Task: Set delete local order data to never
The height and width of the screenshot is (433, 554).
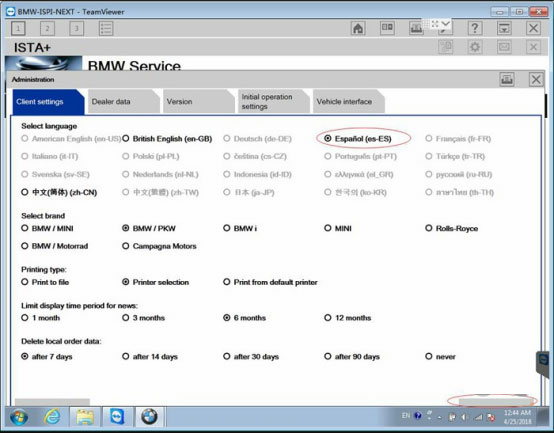Action: point(440,357)
